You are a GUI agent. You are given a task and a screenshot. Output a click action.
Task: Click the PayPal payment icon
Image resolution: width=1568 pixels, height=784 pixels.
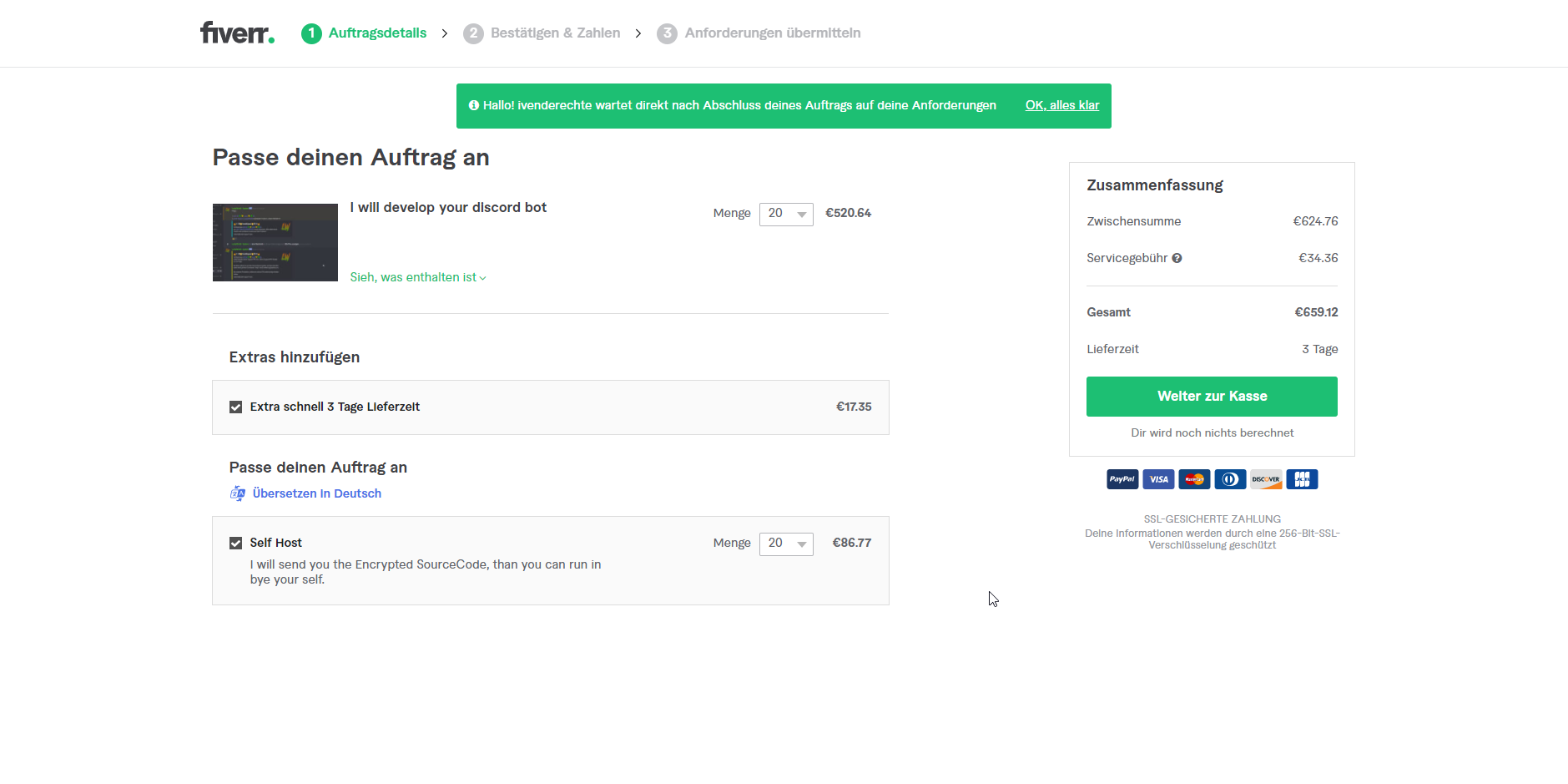(1122, 479)
